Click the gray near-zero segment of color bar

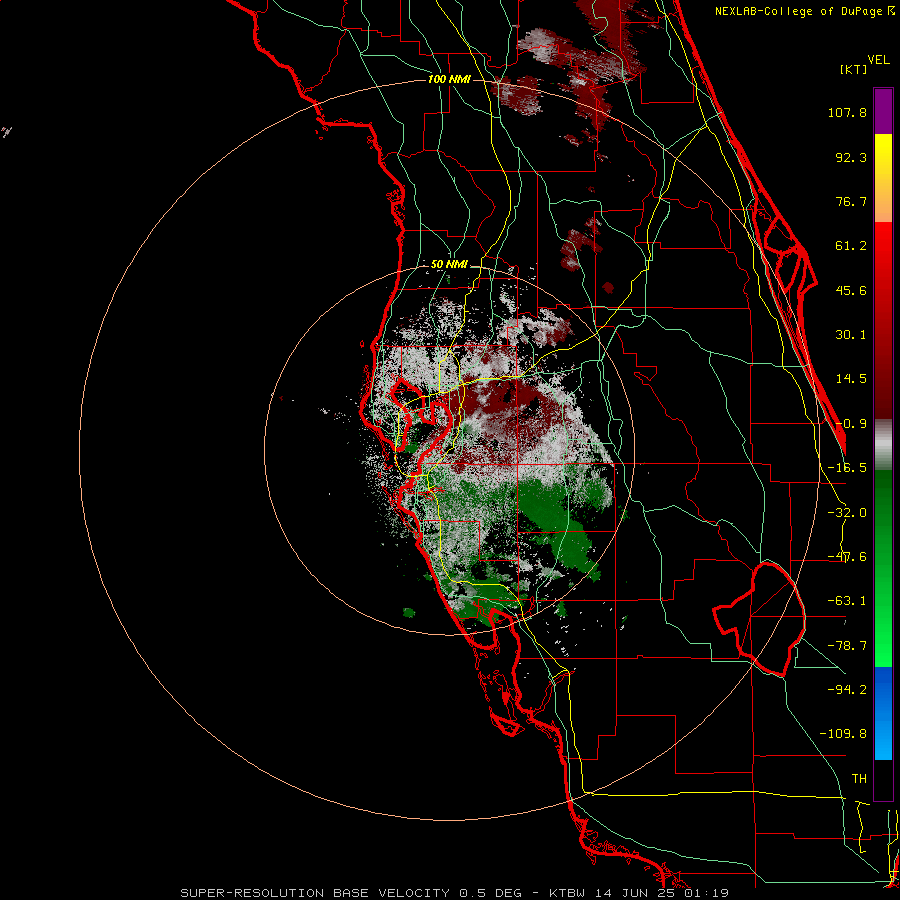click(883, 445)
